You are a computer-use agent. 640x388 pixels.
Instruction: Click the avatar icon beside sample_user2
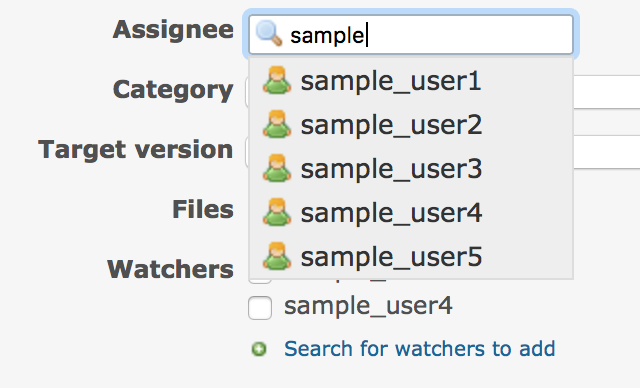click(277, 124)
